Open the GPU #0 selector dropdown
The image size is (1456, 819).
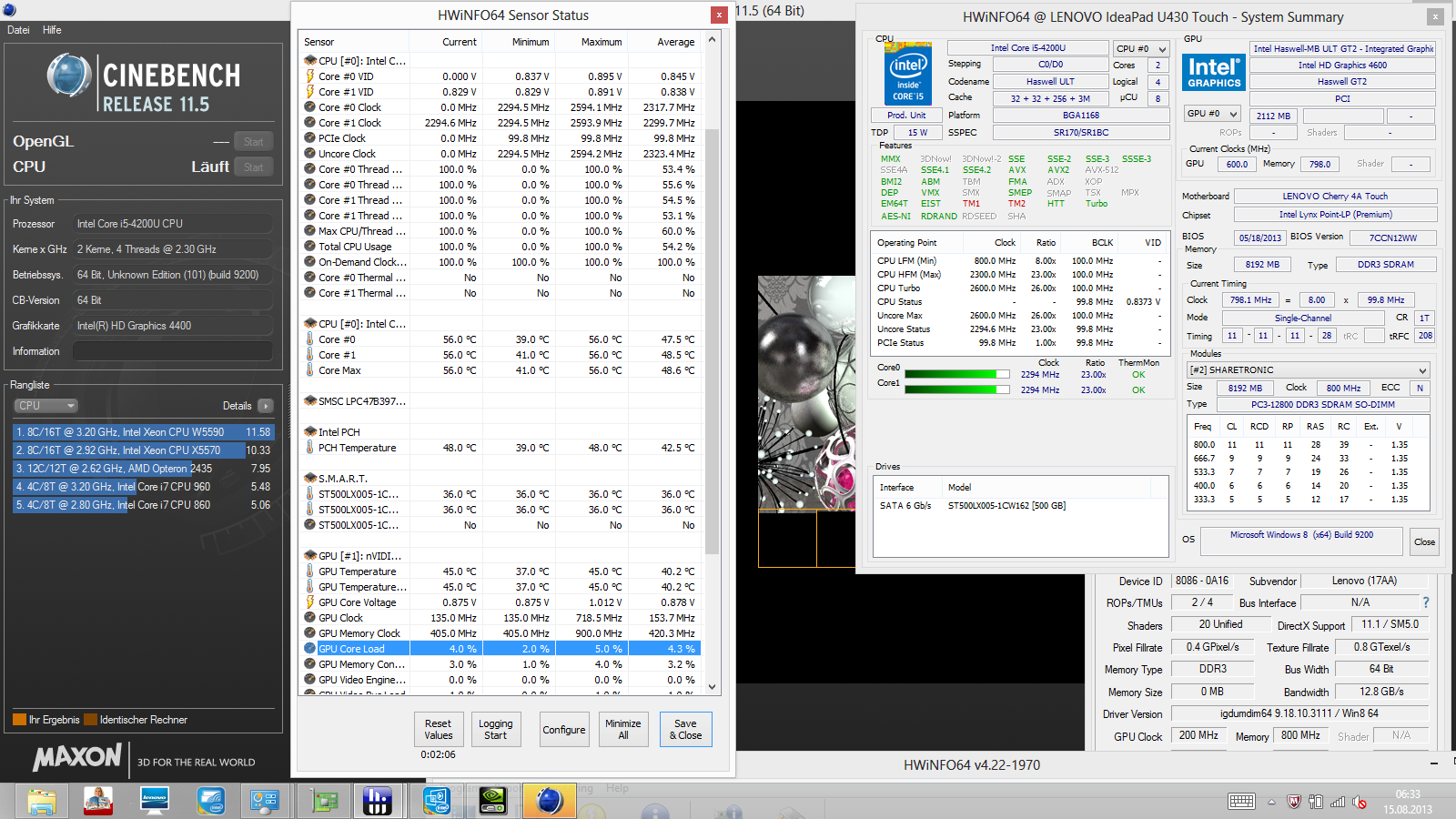tap(1211, 114)
